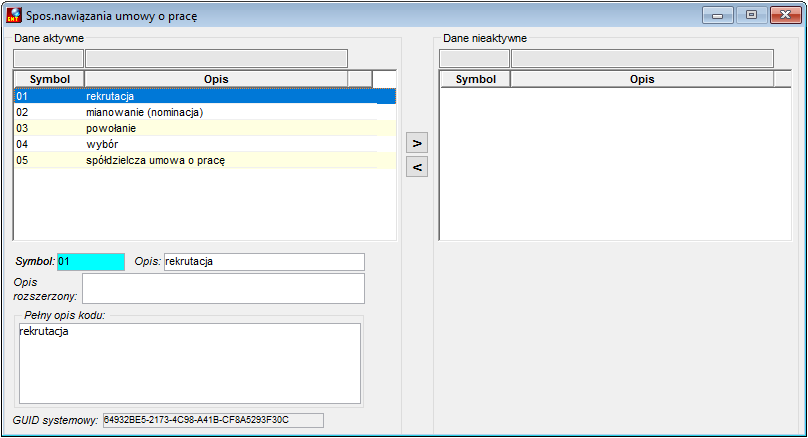Click the Opis column header in inactive data
The image size is (808, 438).
coord(642,79)
